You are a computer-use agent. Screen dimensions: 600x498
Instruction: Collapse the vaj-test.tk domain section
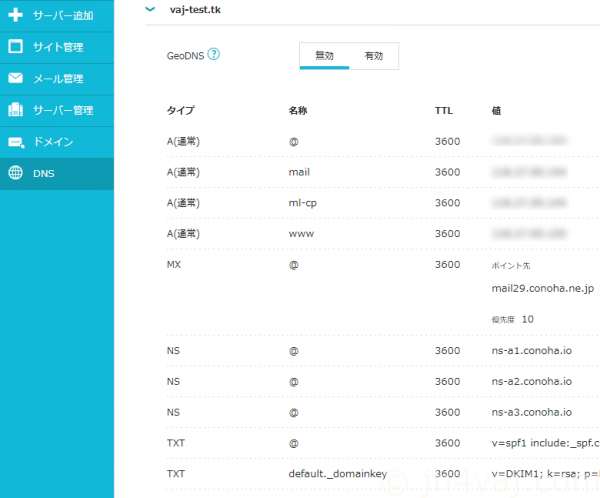click(x=150, y=8)
